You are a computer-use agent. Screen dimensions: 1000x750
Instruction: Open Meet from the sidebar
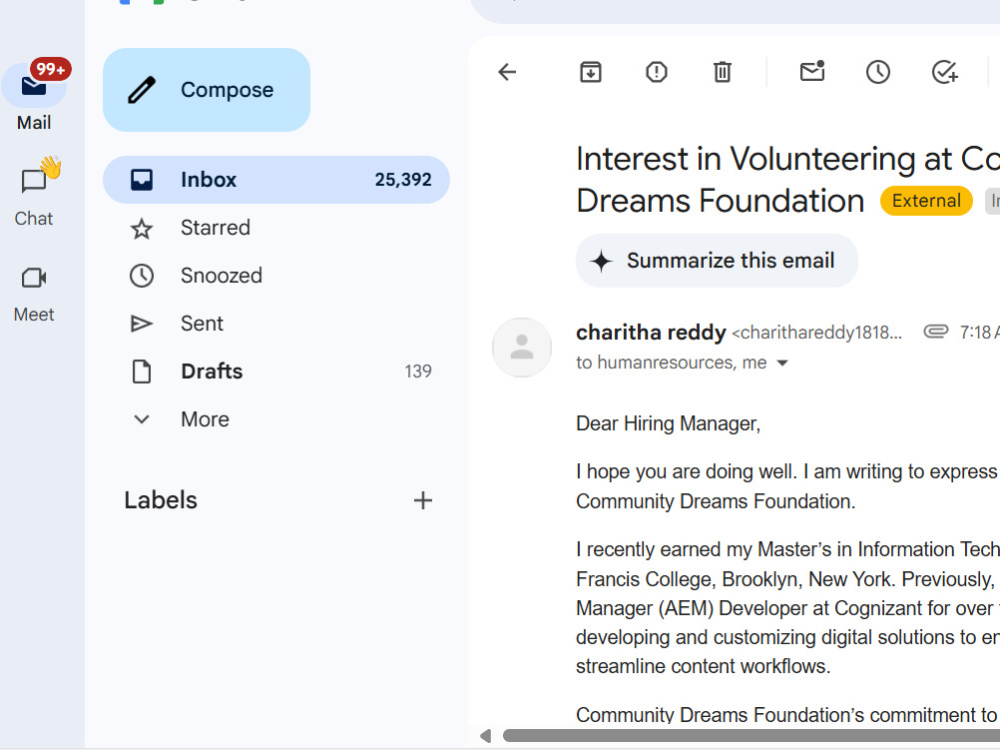pyautogui.click(x=34, y=294)
